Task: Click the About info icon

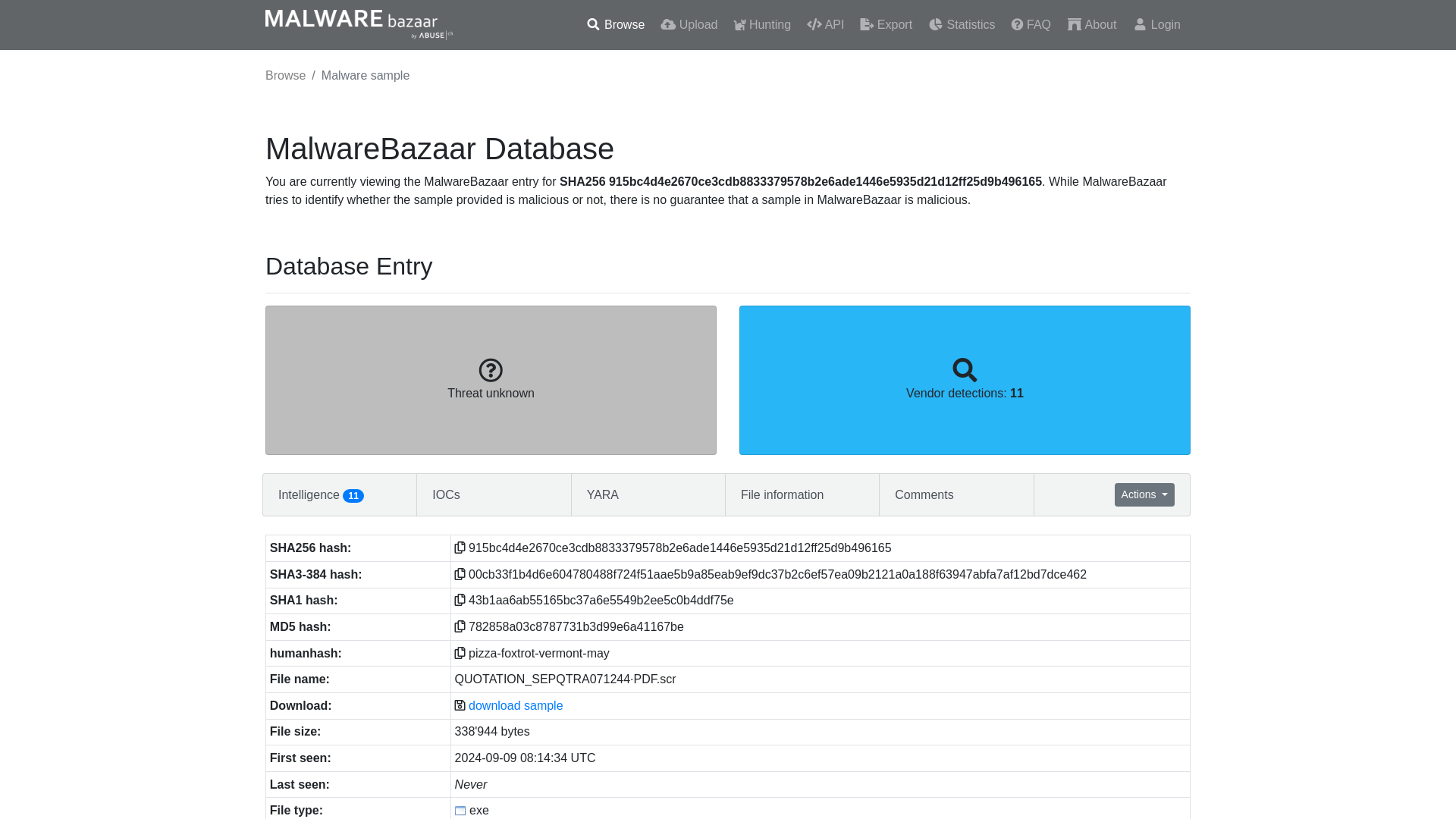Action: [1074, 24]
